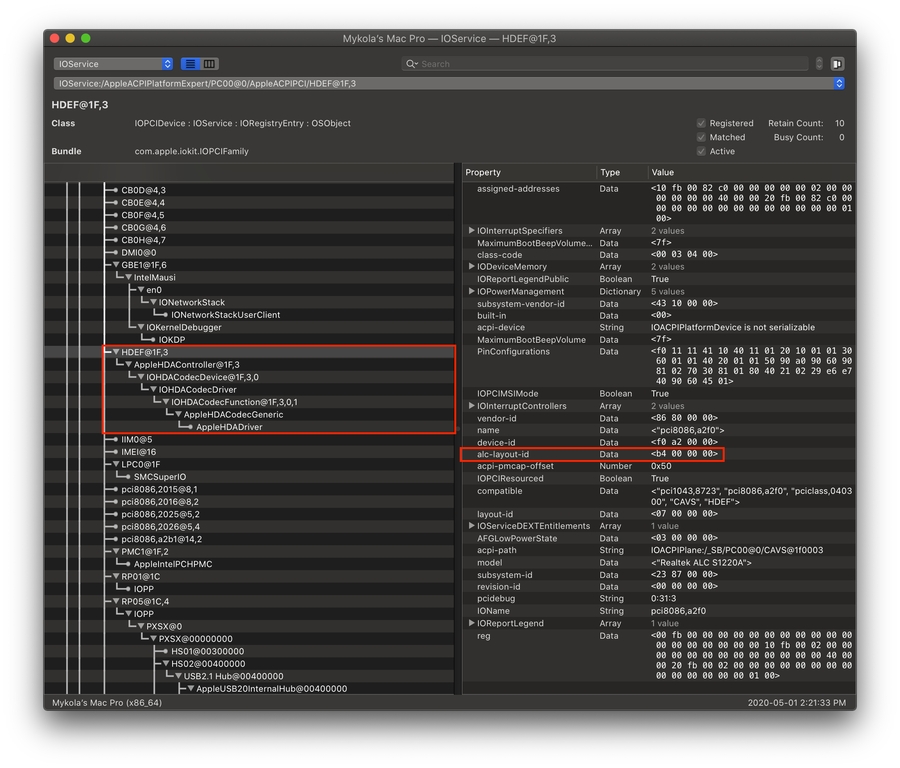Expand the IOInterruptSpecifiers property row
Image resolution: width=900 pixels, height=768 pixels.
[x=472, y=231]
